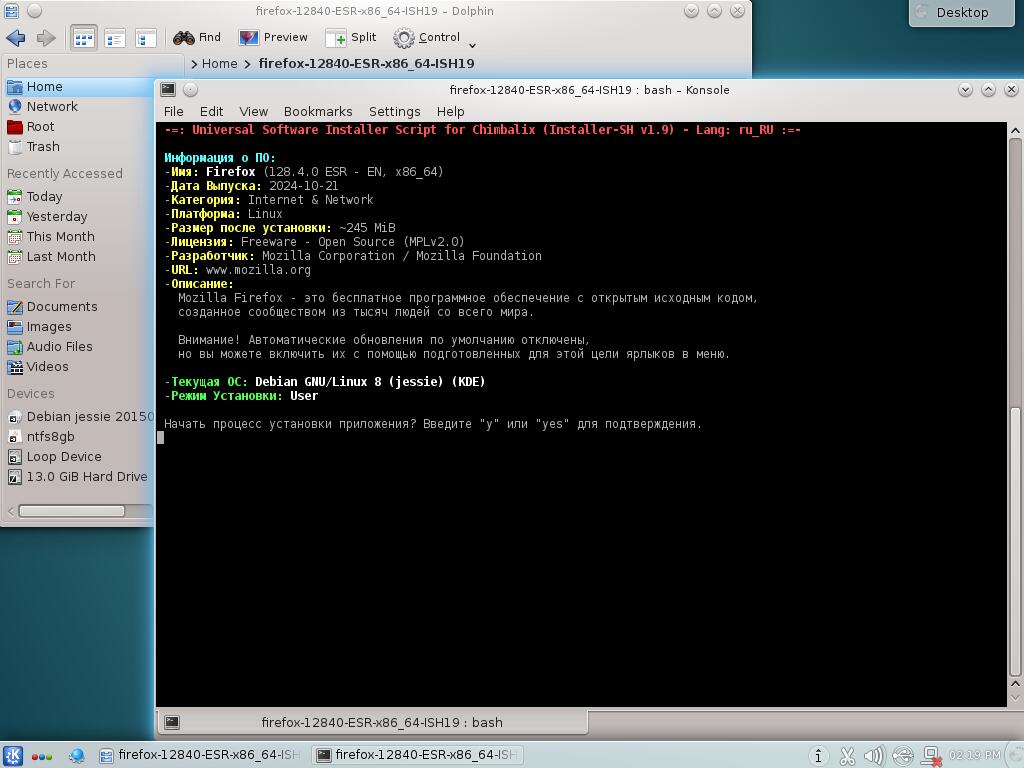This screenshot has height=768, width=1024.
Task: Open Konsole Edit menu
Action: point(212,112)
